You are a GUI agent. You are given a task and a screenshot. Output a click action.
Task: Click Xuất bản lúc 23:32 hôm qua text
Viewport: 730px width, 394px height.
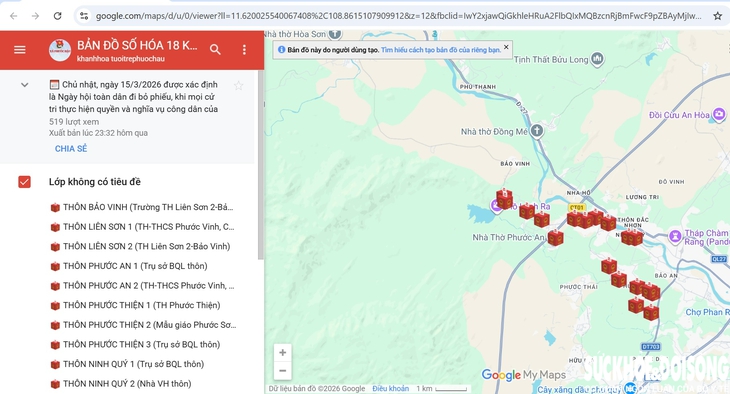point(98,133)
